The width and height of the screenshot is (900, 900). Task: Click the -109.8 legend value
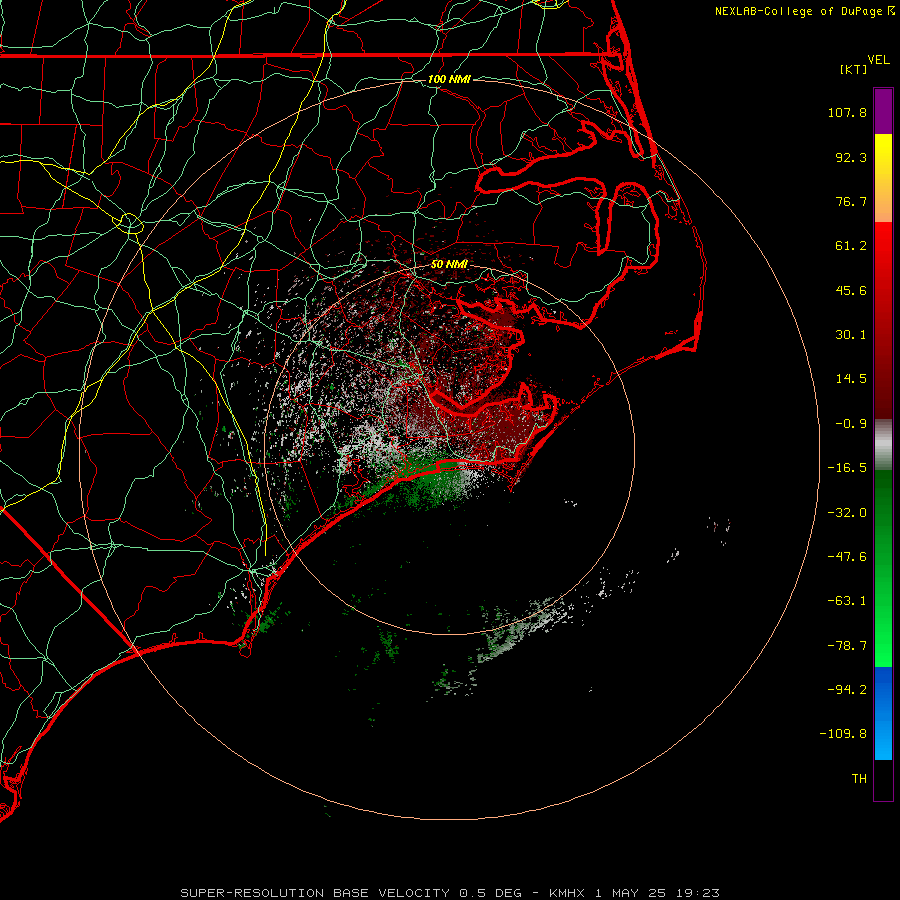tap(843, 734)
